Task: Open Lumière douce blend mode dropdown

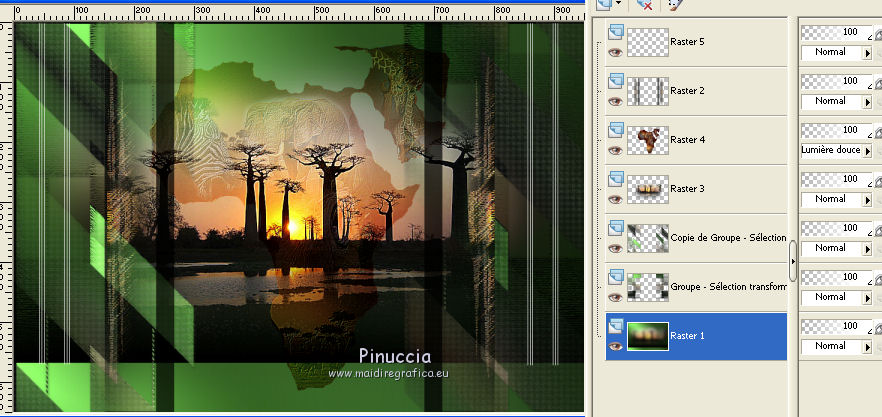Action: [867, 151]
